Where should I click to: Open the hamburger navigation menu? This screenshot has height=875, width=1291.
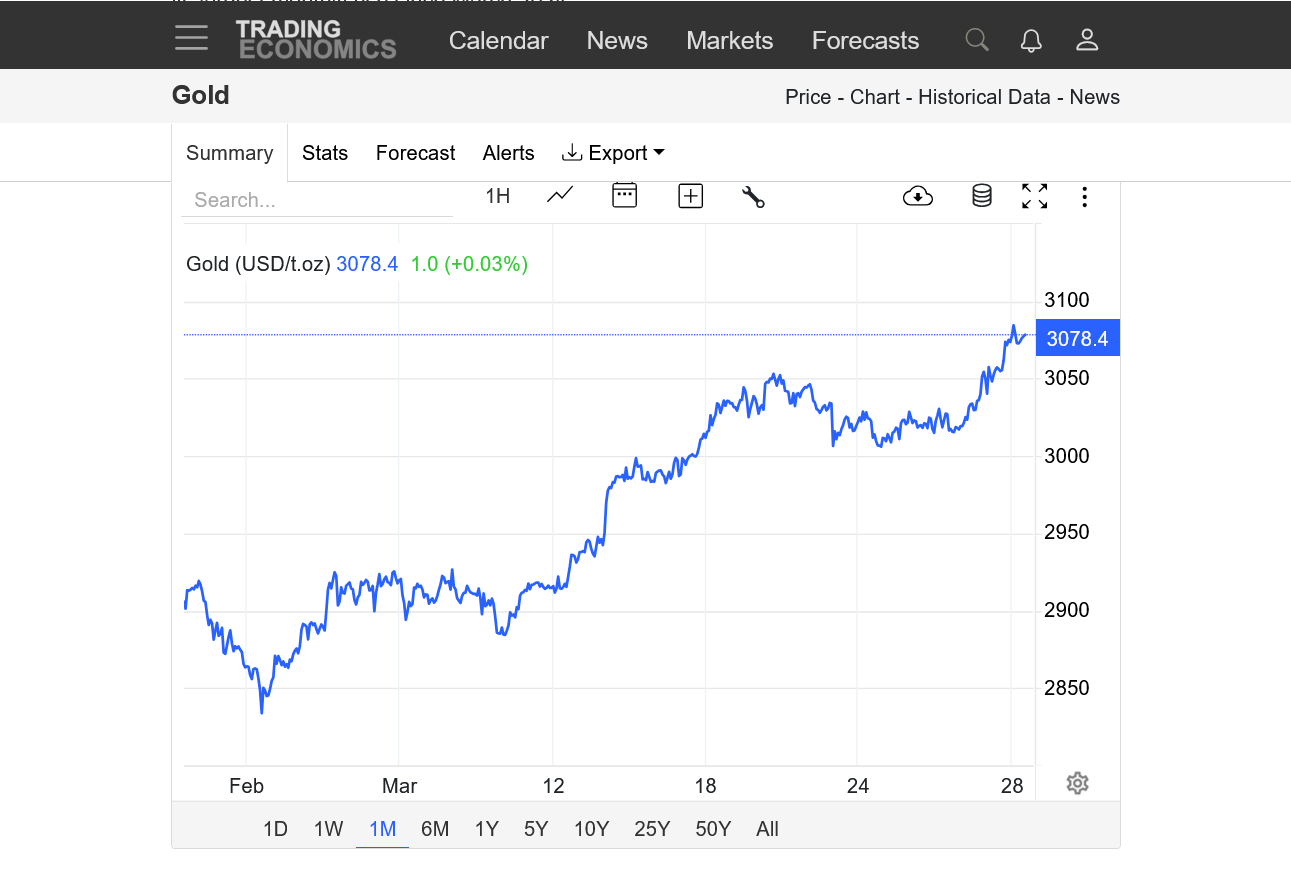click(191, 39)
